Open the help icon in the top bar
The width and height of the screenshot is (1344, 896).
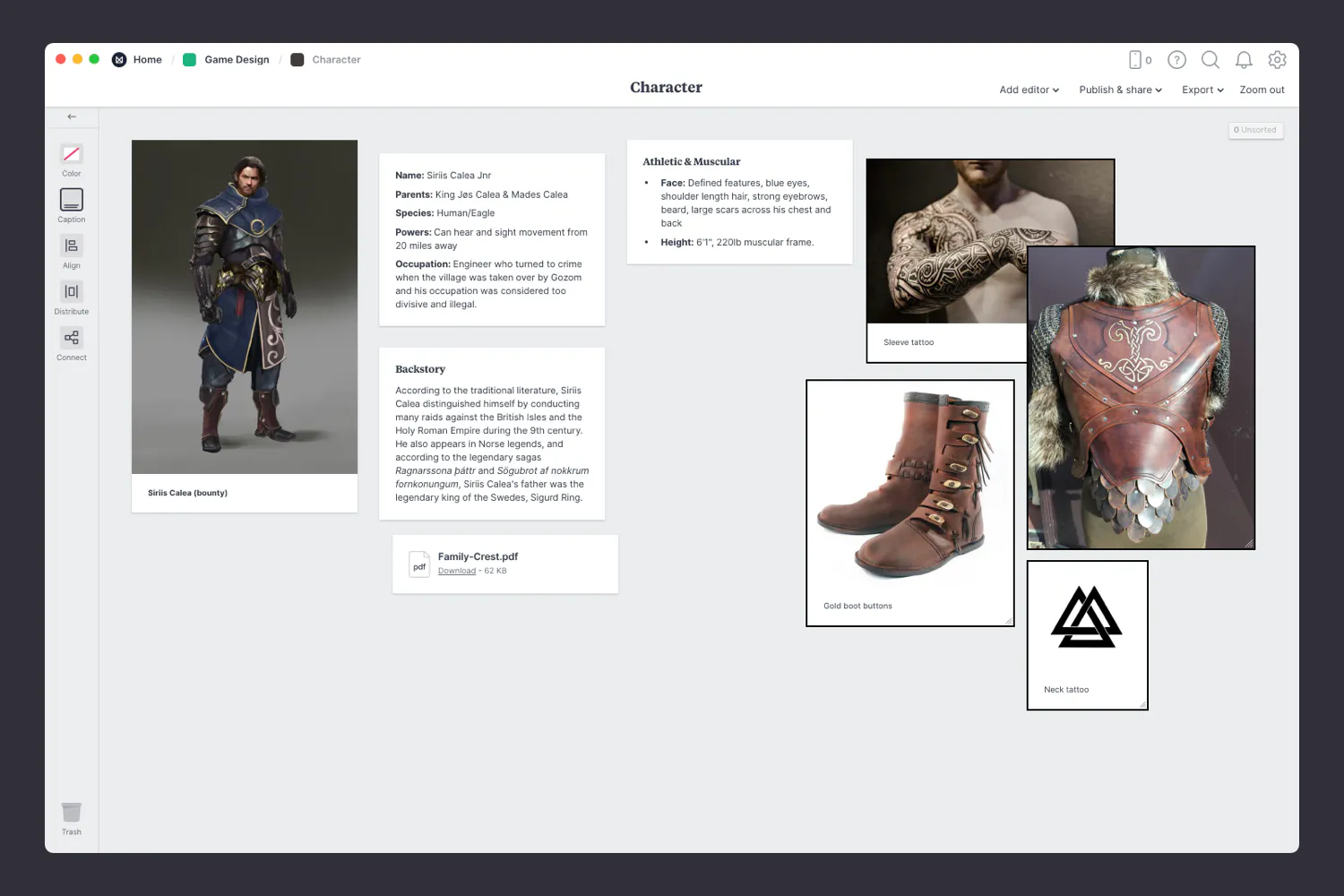(x=1176, y=60)
